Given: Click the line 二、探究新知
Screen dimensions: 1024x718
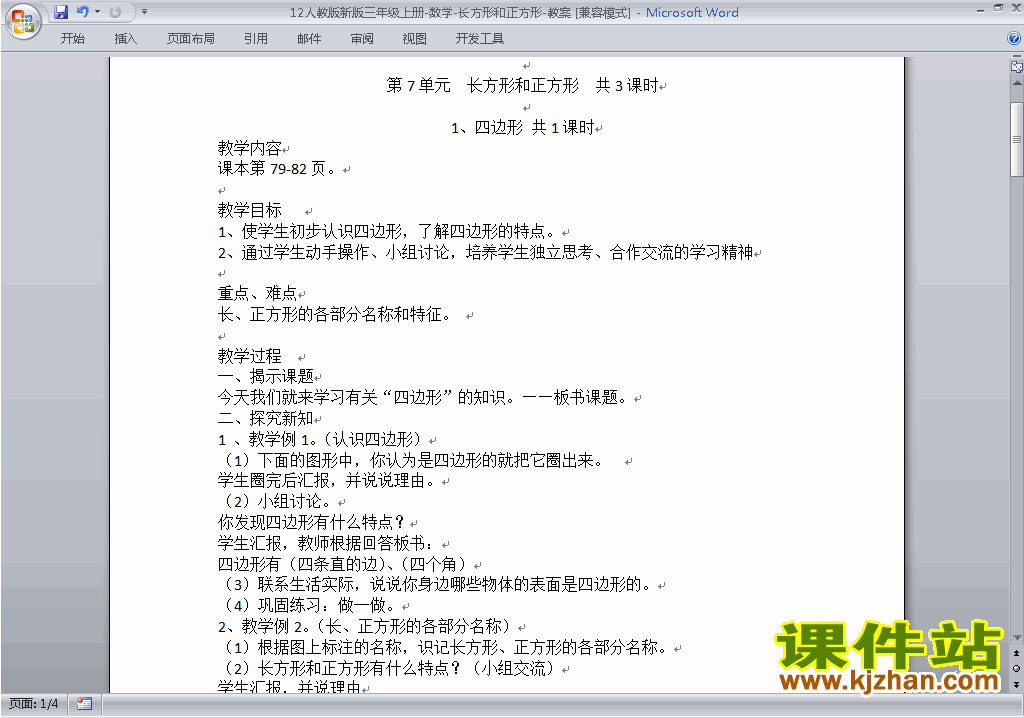Looking at the screenshot, I should tap(266, 418).
